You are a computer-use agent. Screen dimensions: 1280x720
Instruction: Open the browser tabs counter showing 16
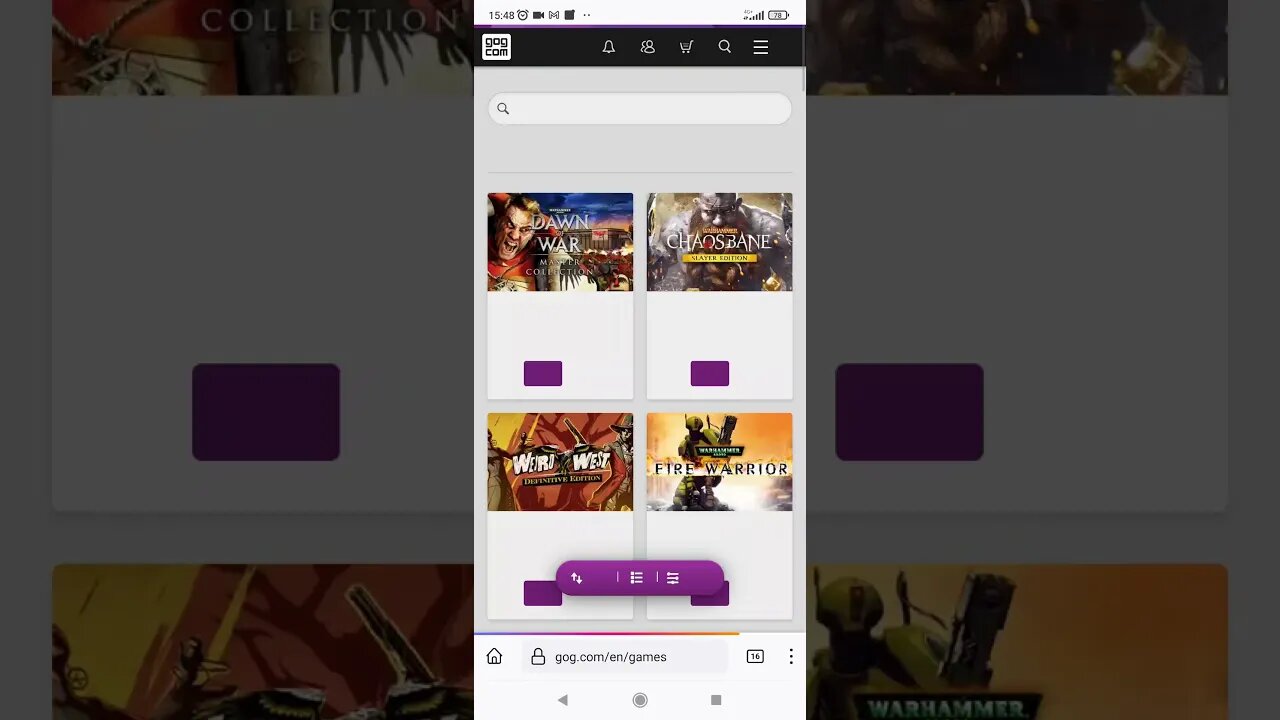[755, 657]
